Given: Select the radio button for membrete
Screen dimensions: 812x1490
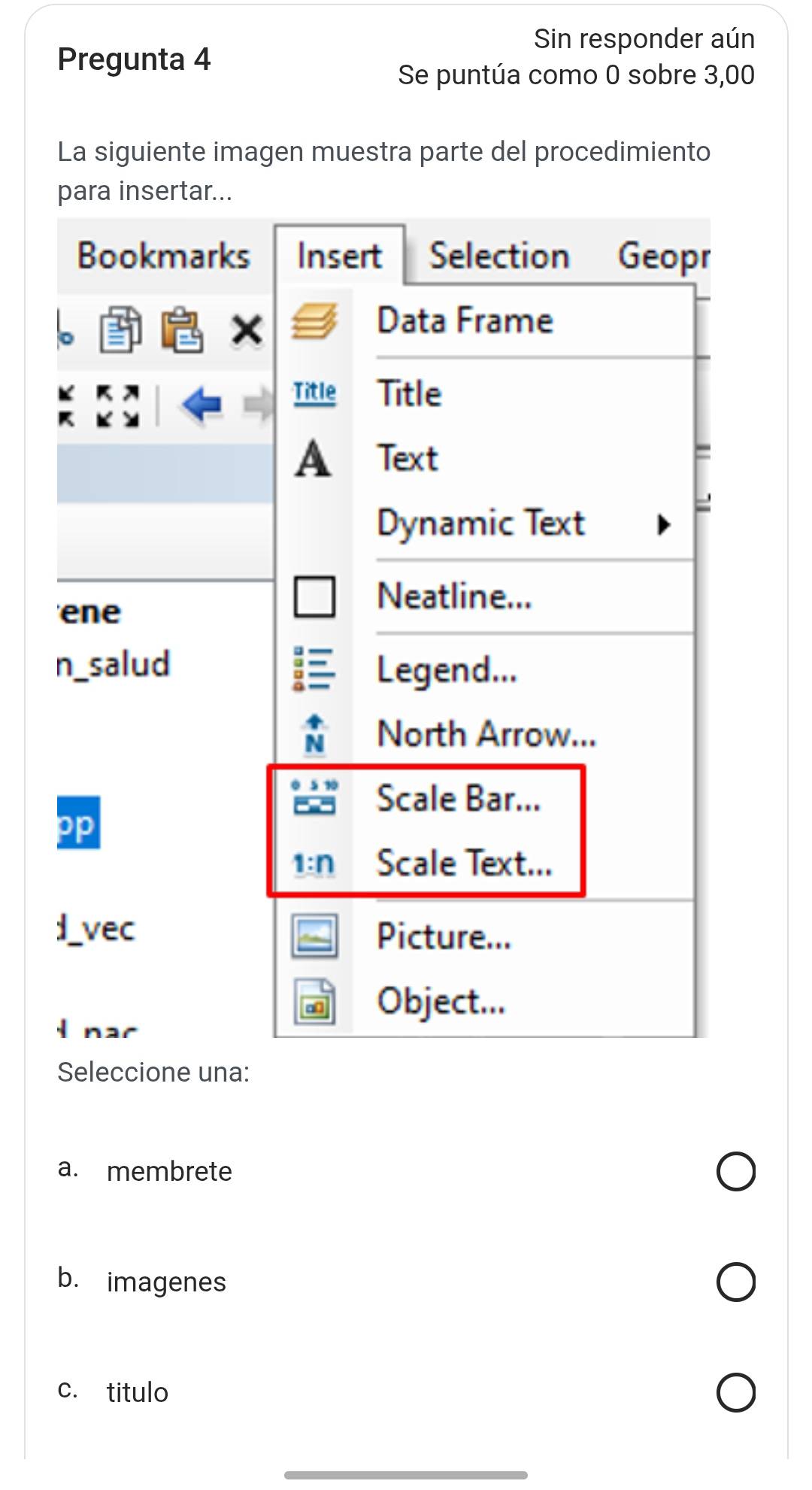Looking at the screenshot, I should pos(736,1171).
